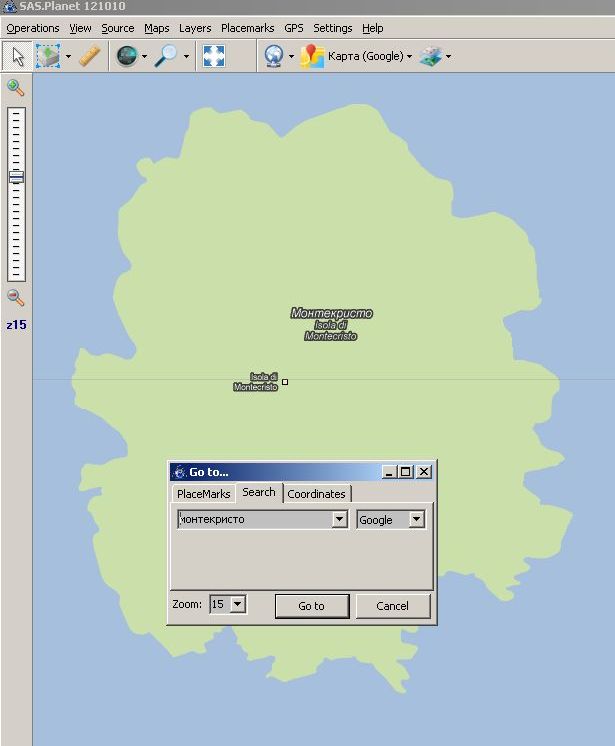Click the selection manager tool icon
615x746 pixels.
coord(48,57)
